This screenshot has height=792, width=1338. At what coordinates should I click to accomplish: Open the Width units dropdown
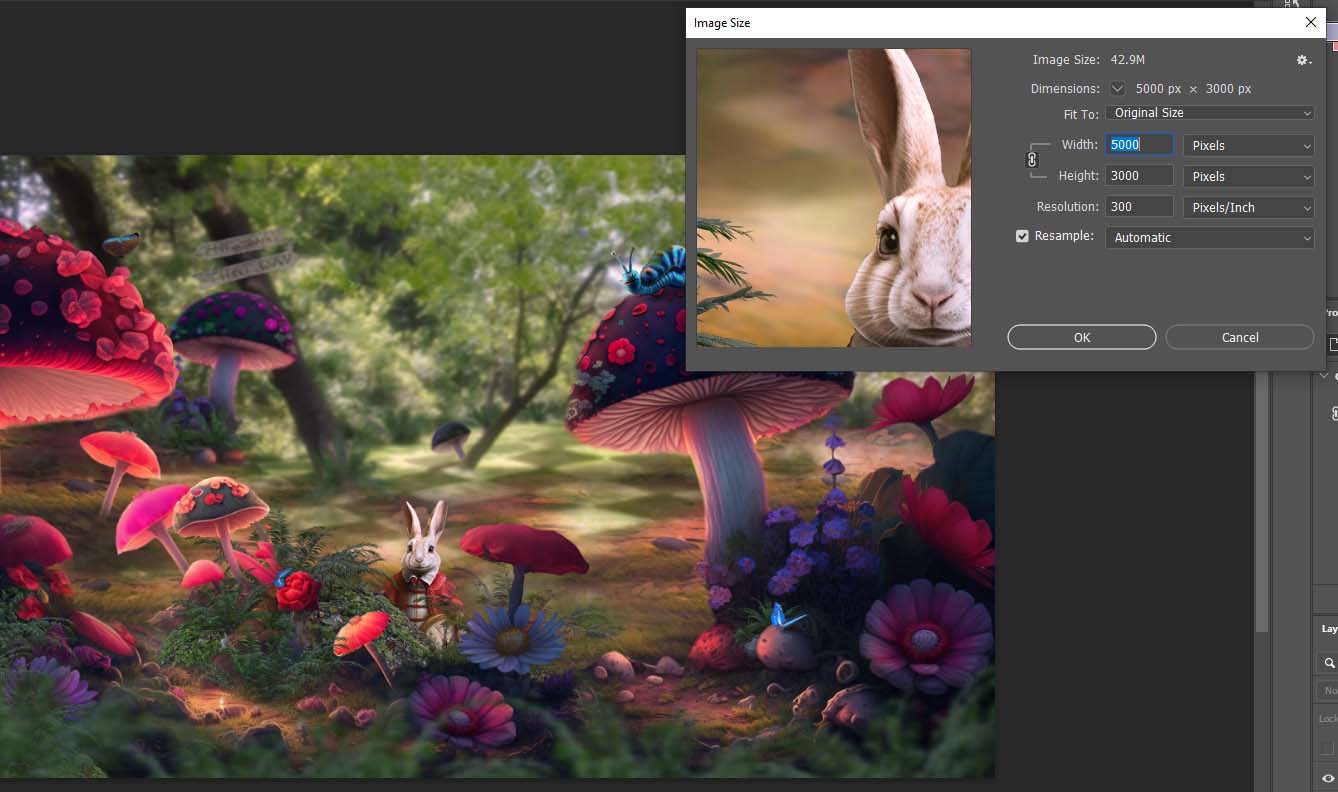(1248, 146)
